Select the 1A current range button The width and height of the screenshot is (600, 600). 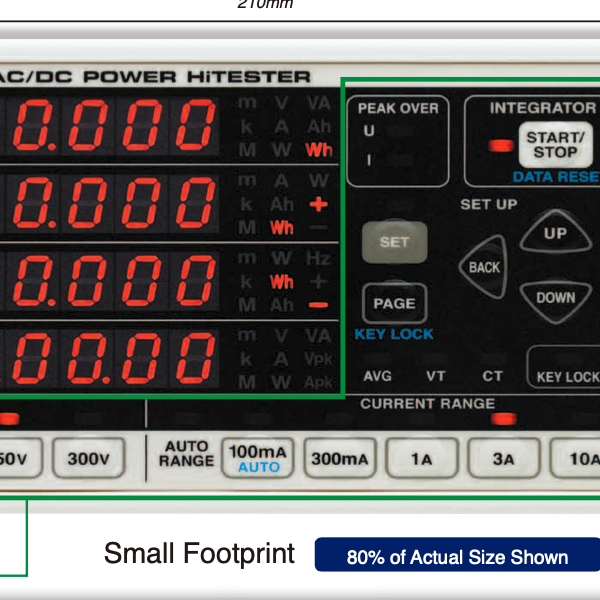point(422,458)
